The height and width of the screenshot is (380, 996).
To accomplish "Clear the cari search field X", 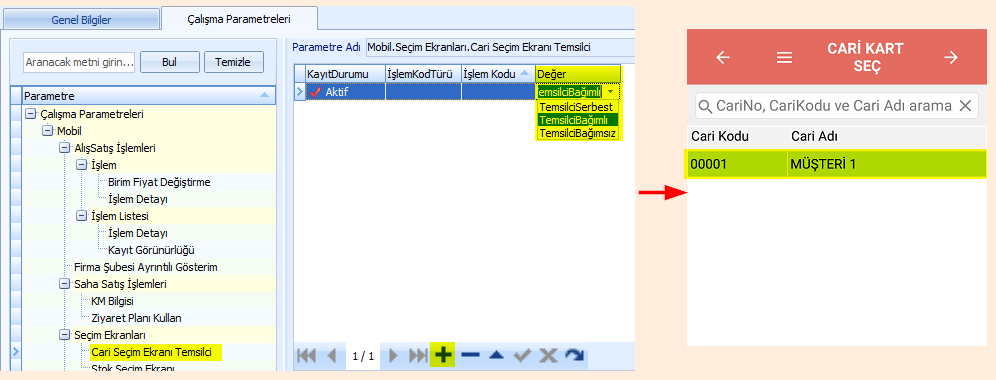I will click(x=965, y=105).
